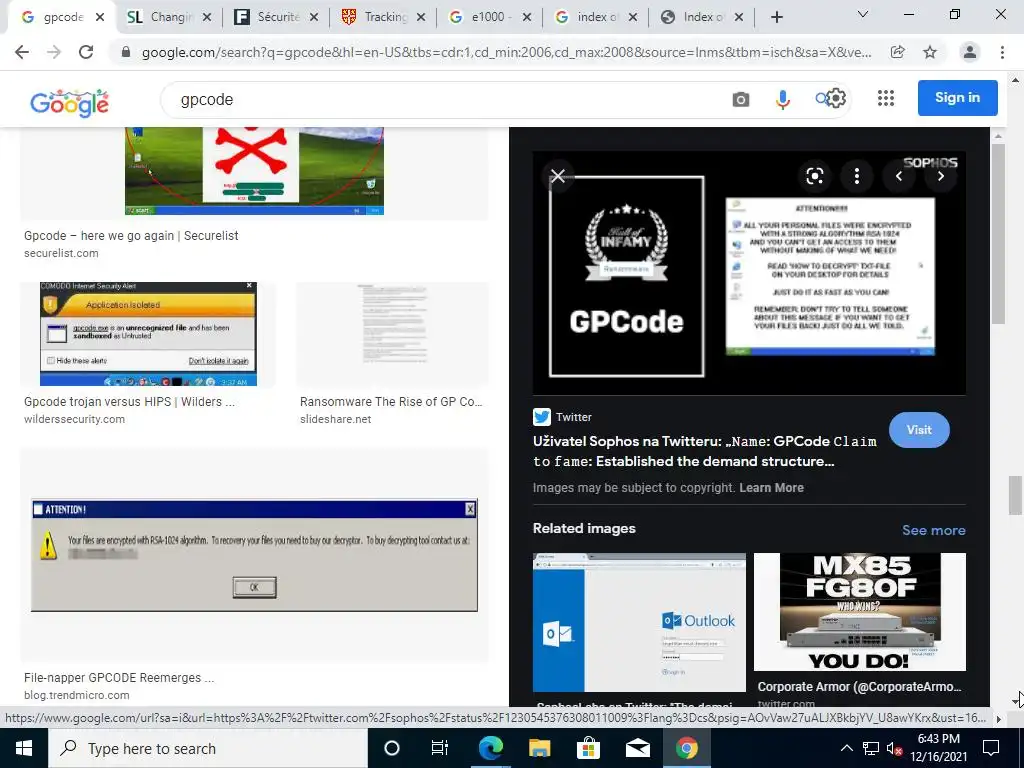1024x768 pixels.
Task: Start voice search with microphone icon
Action: pos(782,99)
